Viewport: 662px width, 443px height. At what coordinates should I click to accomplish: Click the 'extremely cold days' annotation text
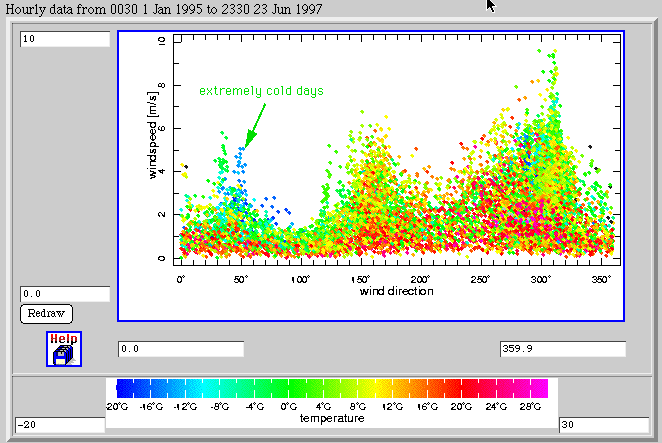click(x=261, y=91)
